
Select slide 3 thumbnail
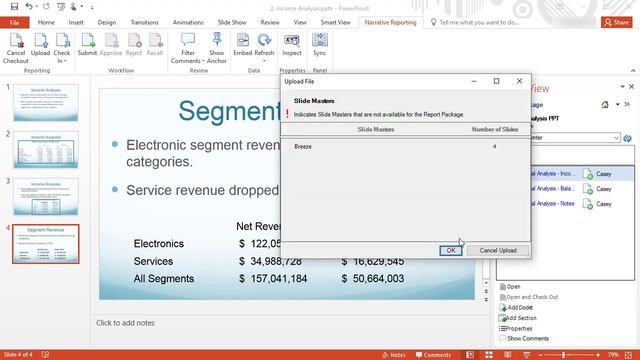(x=46, y=197)
